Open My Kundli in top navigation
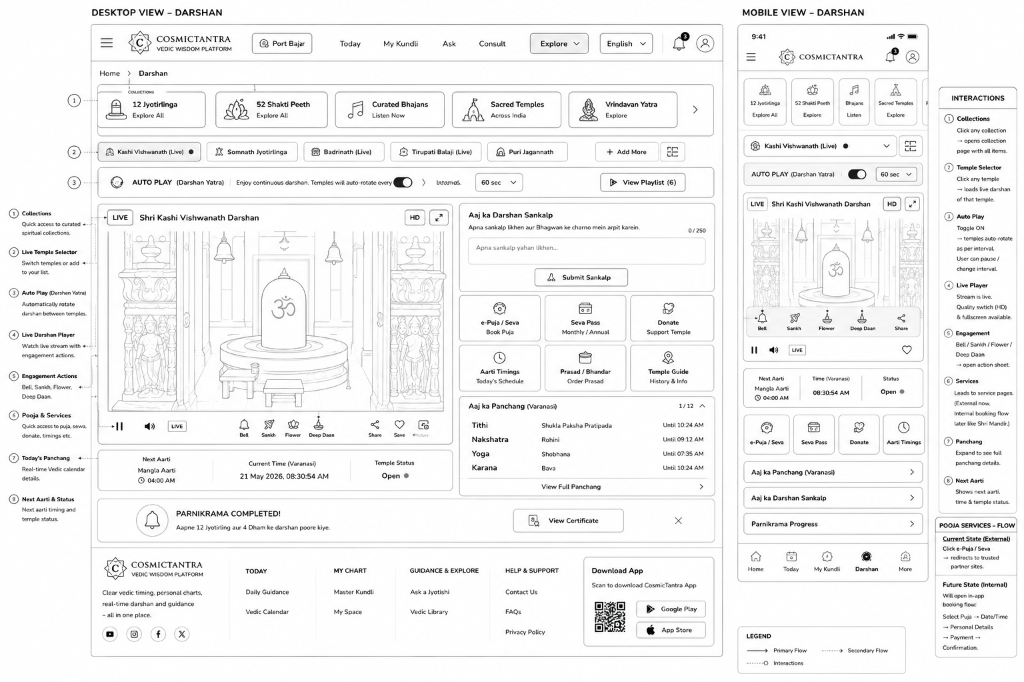This screenshot has width=1024, height=682. point(400,44)
